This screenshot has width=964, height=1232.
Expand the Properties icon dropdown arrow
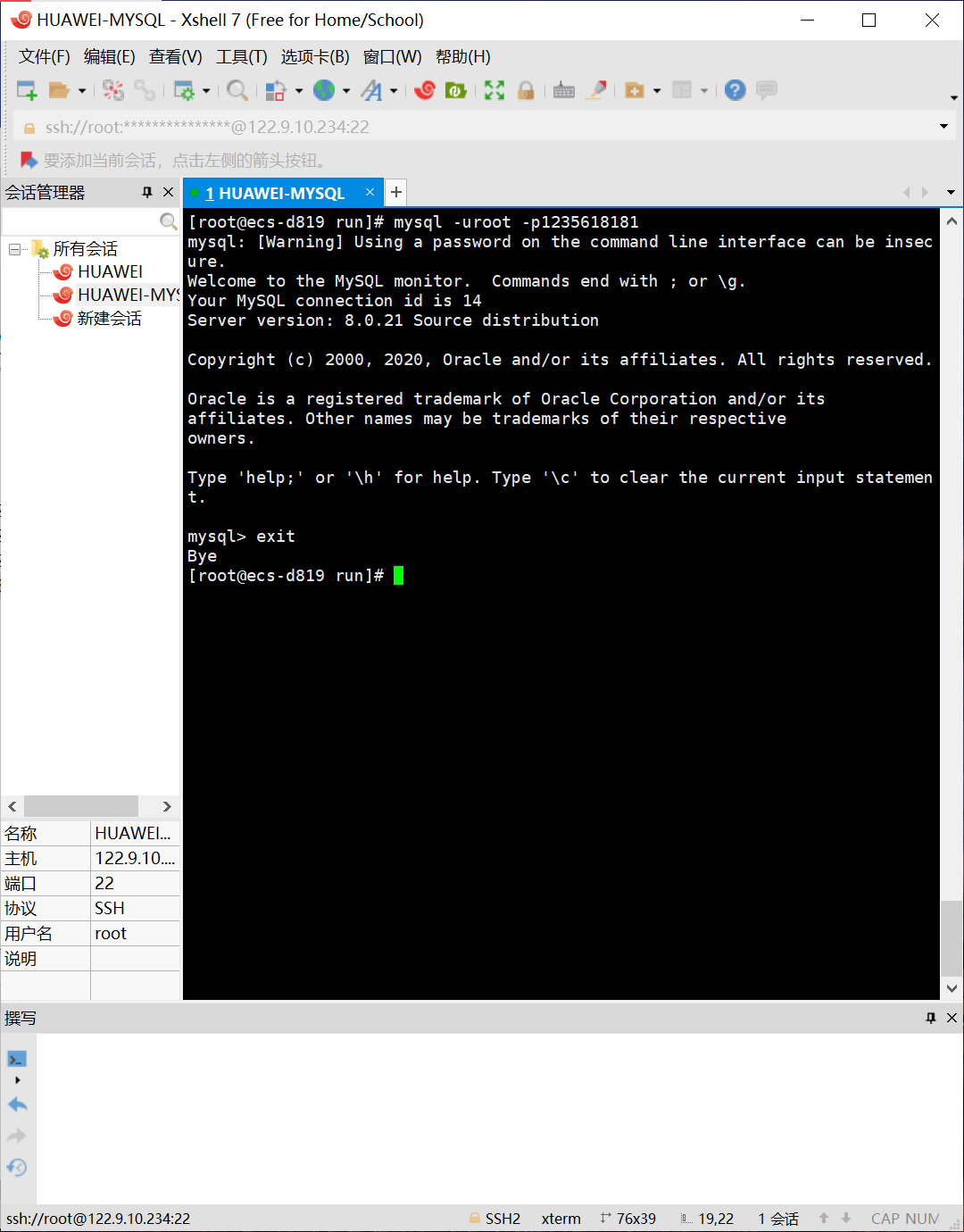tap(206, 90)
